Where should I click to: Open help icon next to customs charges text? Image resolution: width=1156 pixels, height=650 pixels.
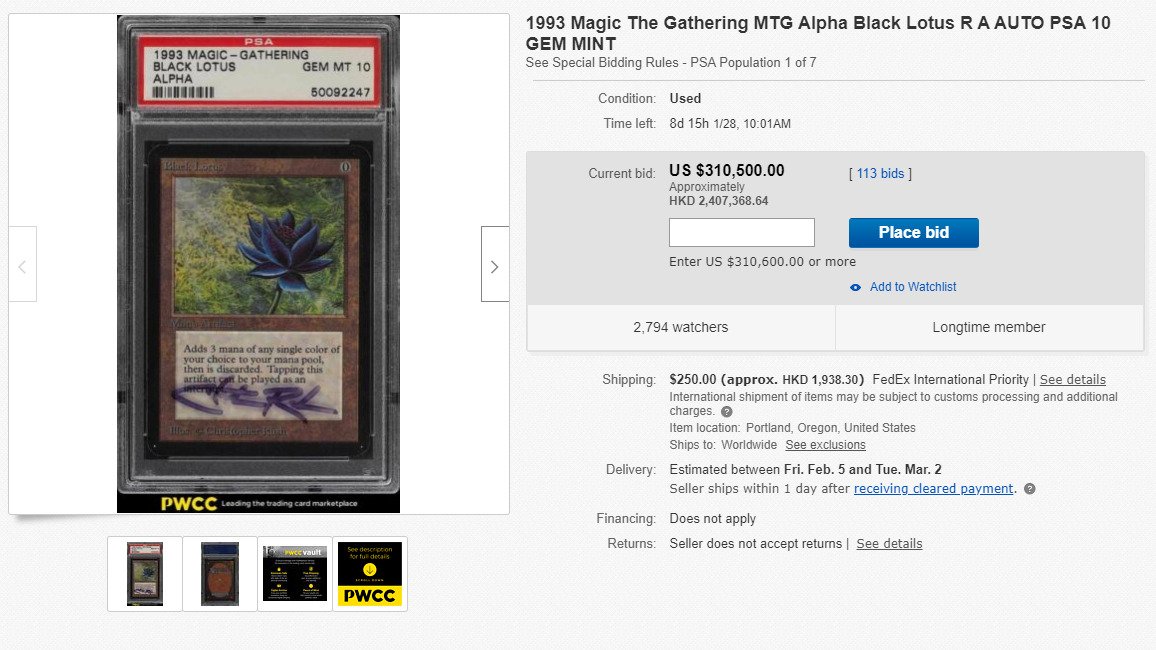pos(726,412)
